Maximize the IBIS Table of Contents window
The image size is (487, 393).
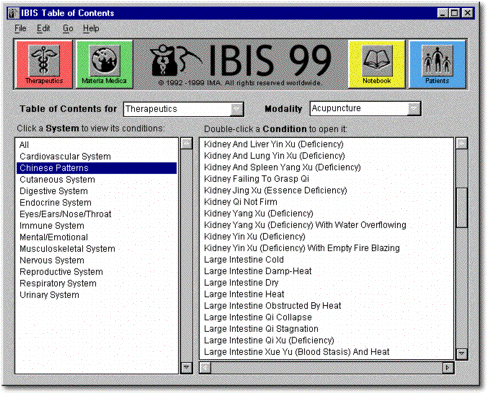pos(454,13)
